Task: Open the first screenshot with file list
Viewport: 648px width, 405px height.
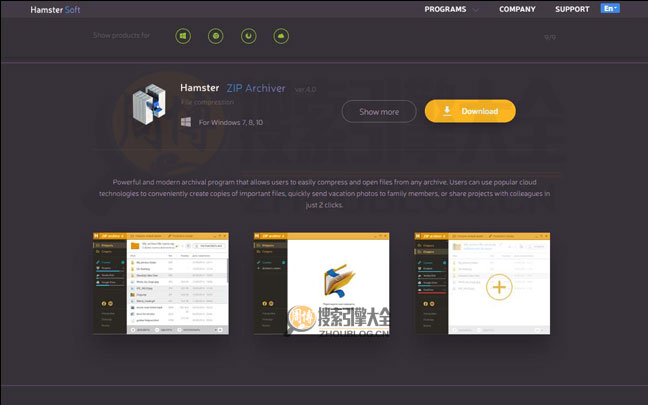Action: click(161, 284)
